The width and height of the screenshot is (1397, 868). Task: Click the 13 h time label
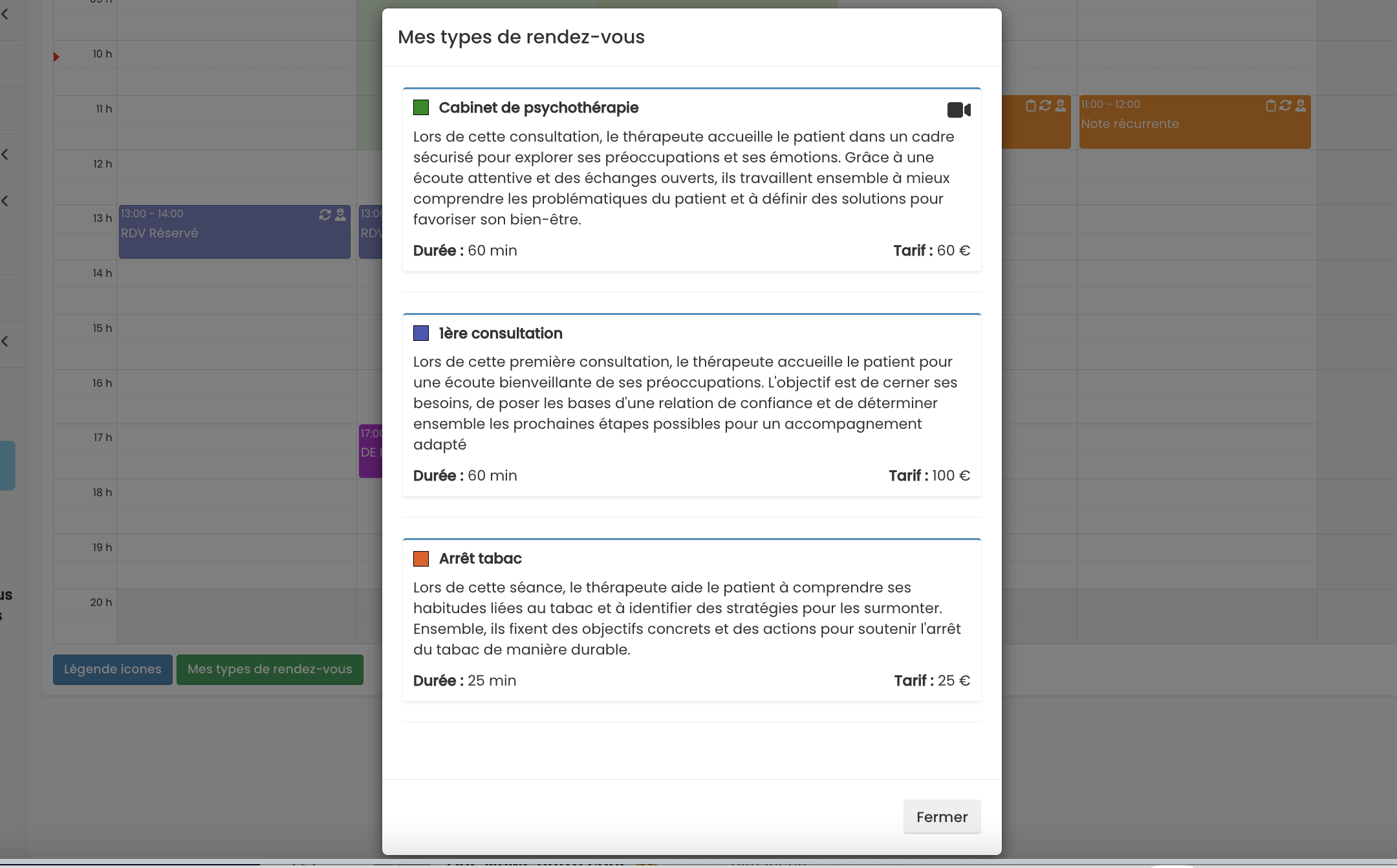click(x=102, y=218)
